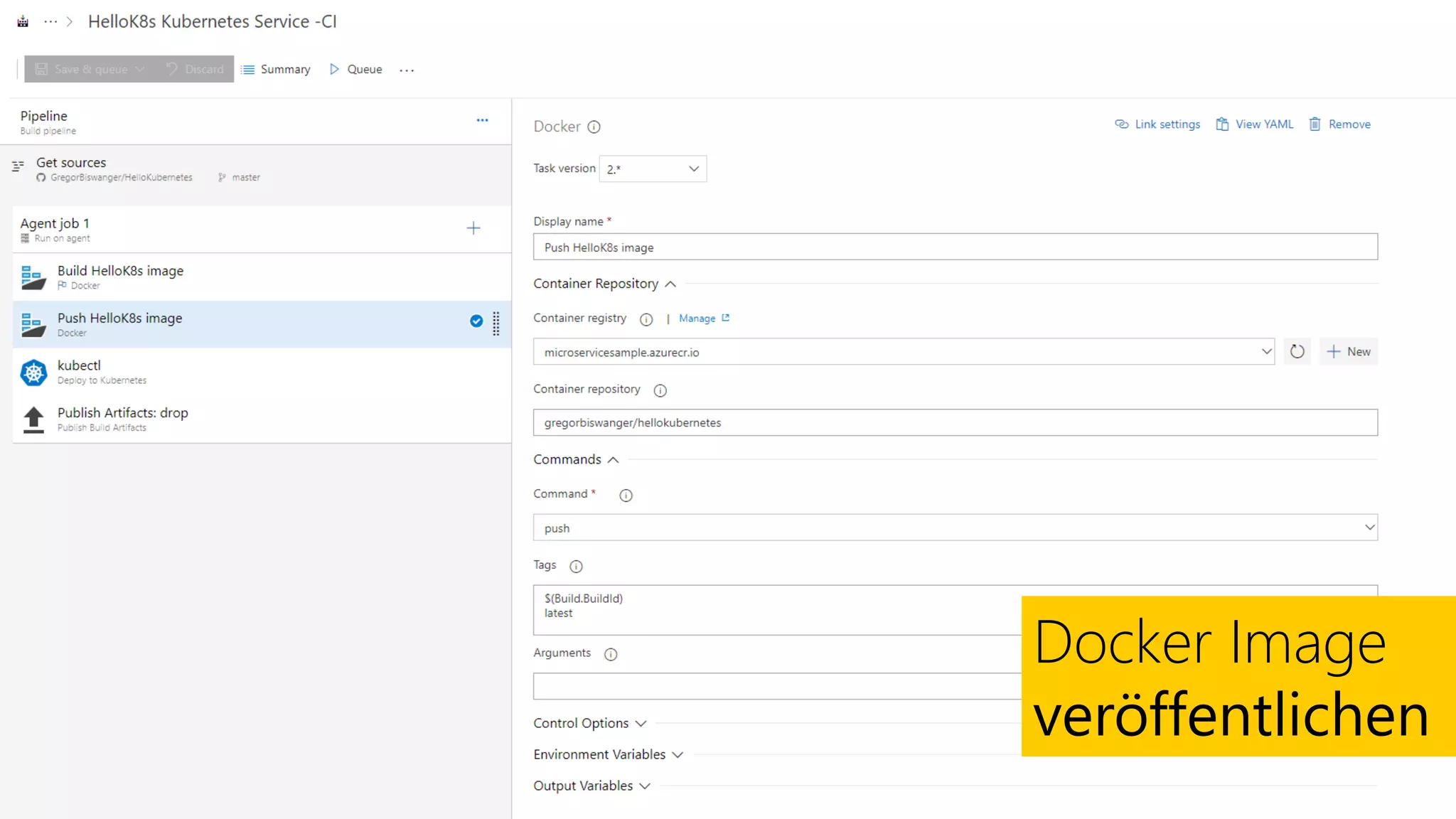This screenshot has height=819, width=1456.
Task: Open the breadcrumb ellipsis menu
Action: click(50, 21)
